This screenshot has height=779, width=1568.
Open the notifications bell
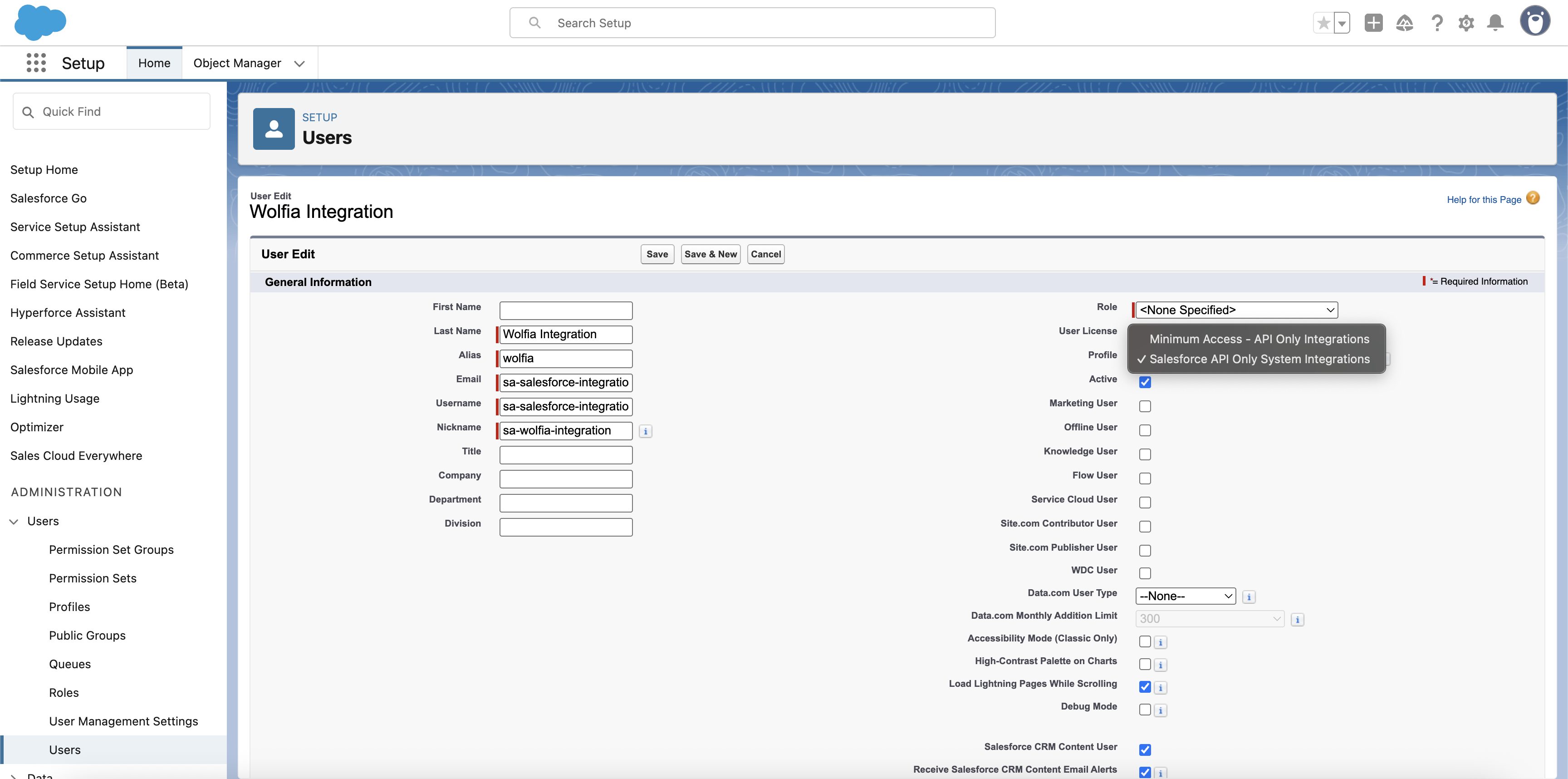1496,23
